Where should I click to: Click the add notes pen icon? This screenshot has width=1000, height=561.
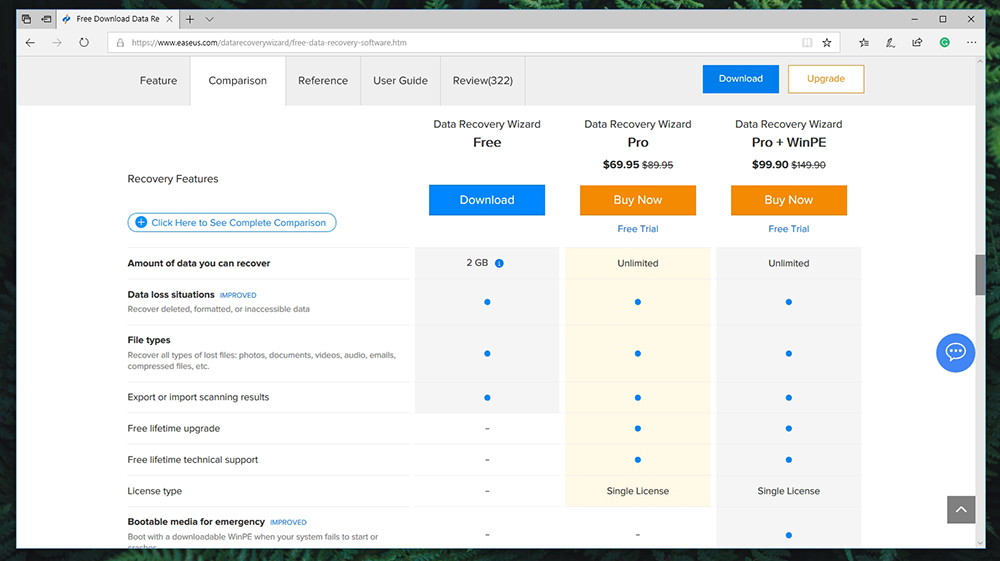890,43
